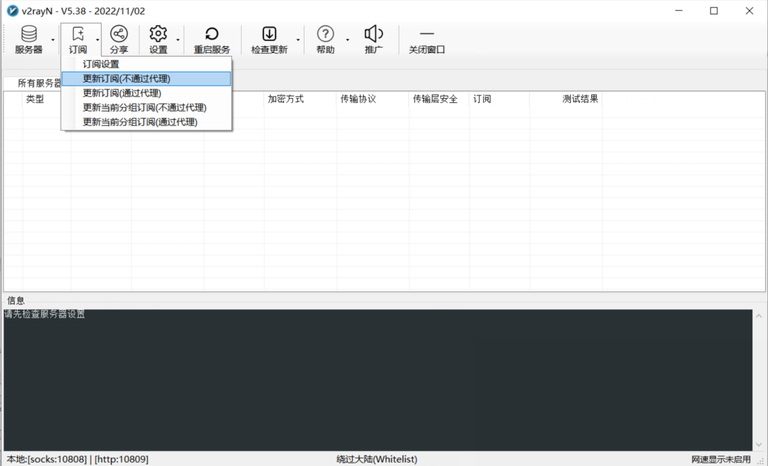The image size is (768, 466).
Task: Select 更新当前分组订阅(不通过代理) menu item
Action: pyautogui.click(x=144, y=107)
